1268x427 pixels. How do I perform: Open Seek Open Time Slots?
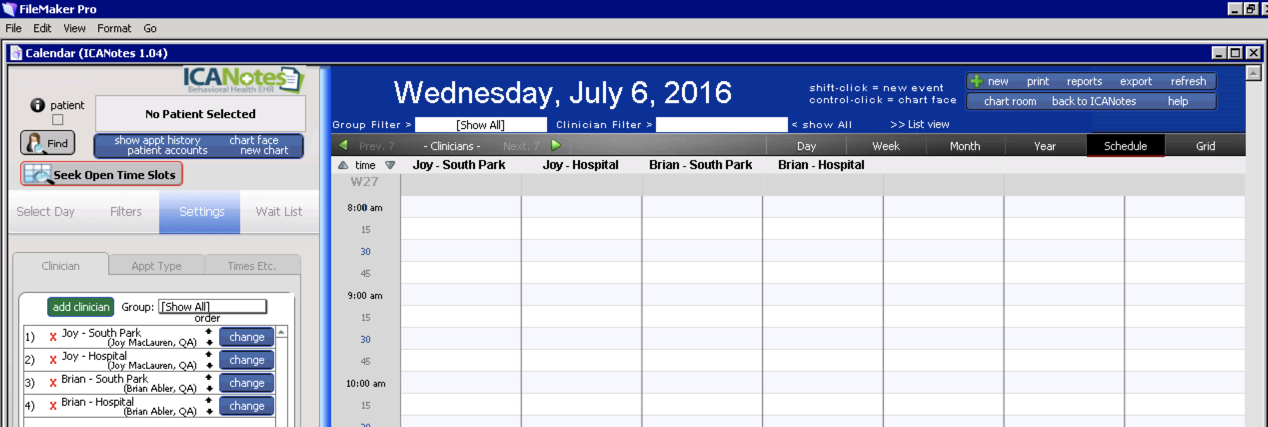point(102,174)
